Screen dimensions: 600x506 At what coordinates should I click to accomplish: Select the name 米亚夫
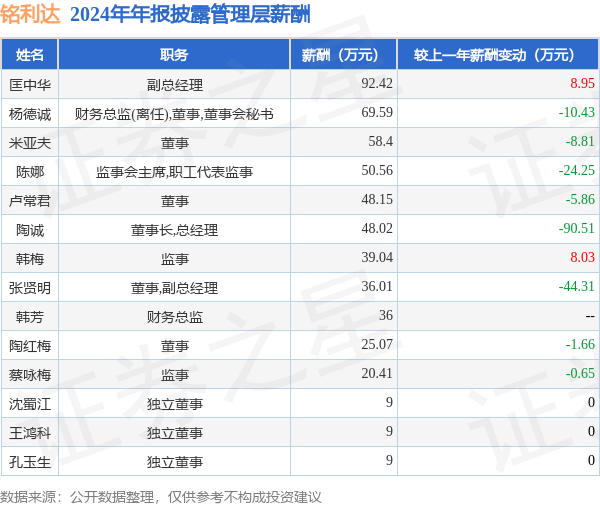click(x=30, y=143)
